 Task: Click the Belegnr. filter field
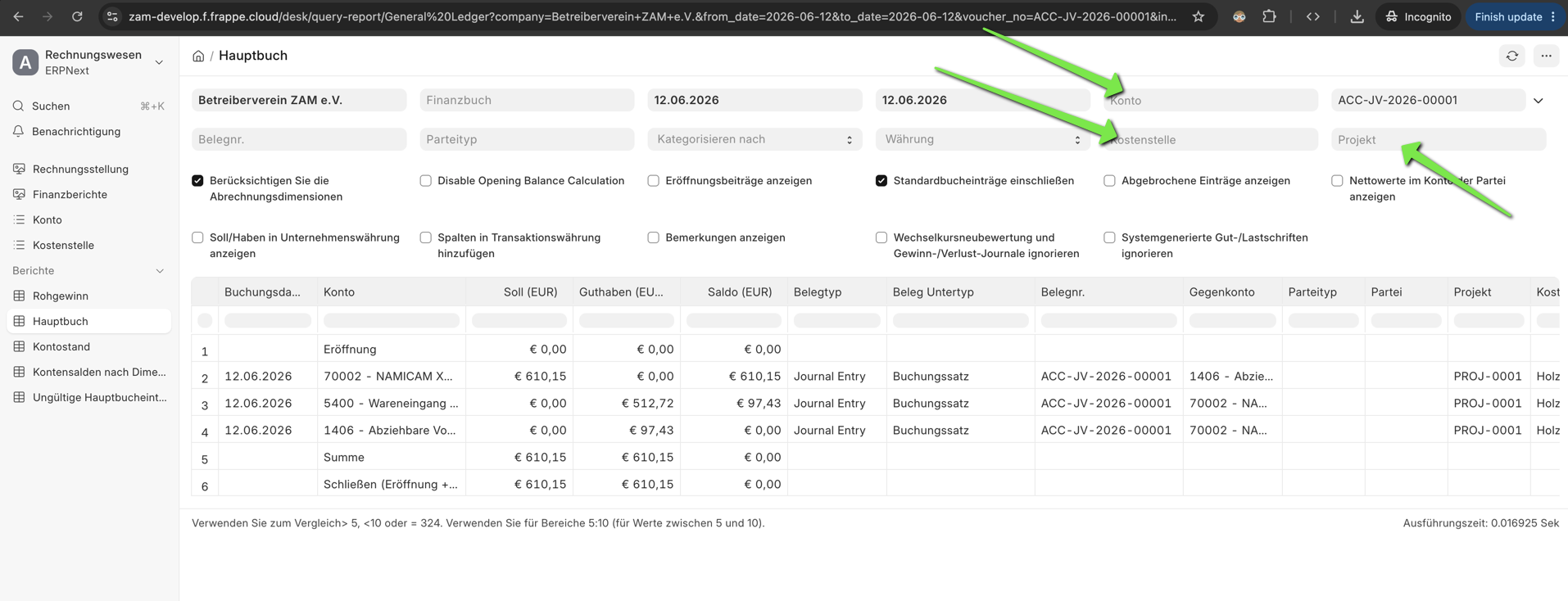point(299,139)
